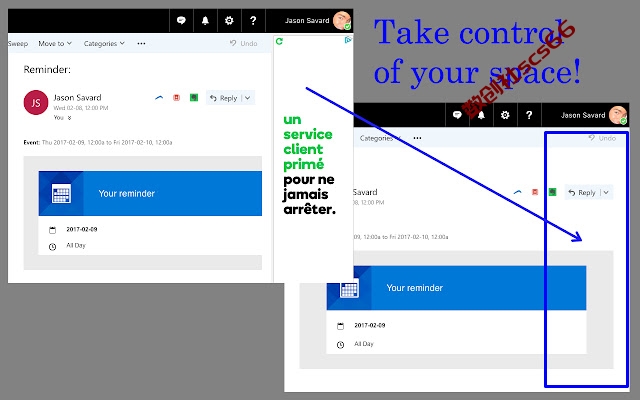Click blue arrow icon beside Reply in ad-free window
Screen dimensions: 640x400
pos(518,192)
